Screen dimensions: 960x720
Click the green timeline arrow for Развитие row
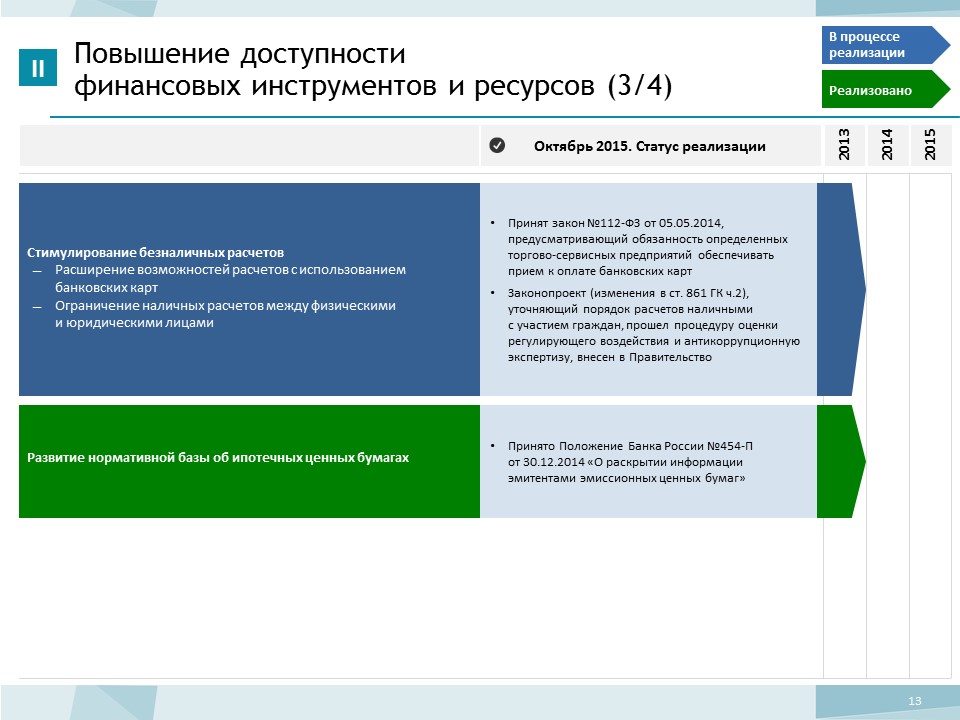(x=841, y=461)
